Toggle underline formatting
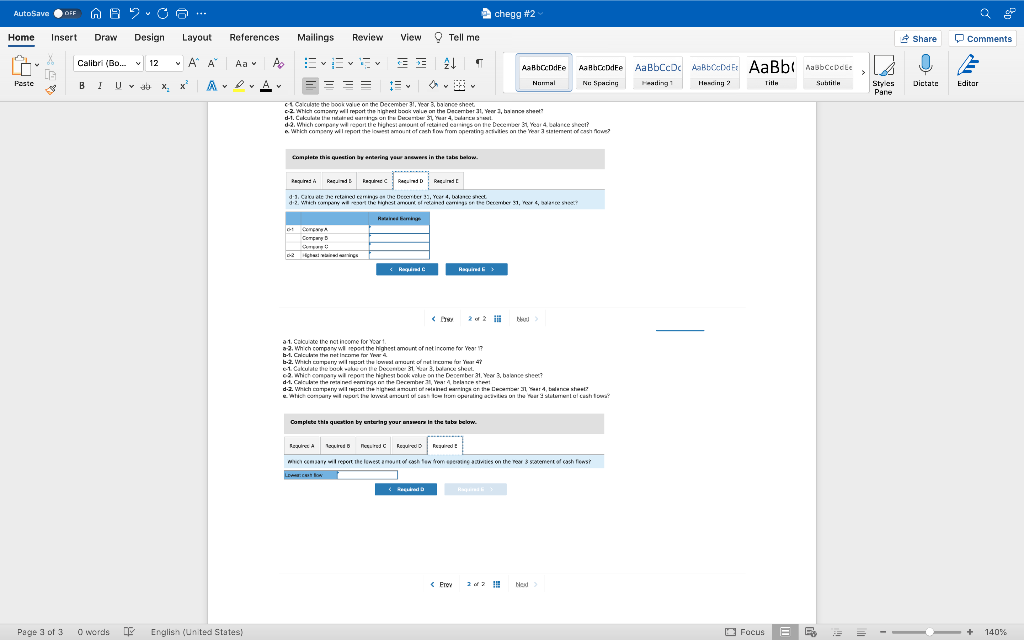 (x=118, y=86)
